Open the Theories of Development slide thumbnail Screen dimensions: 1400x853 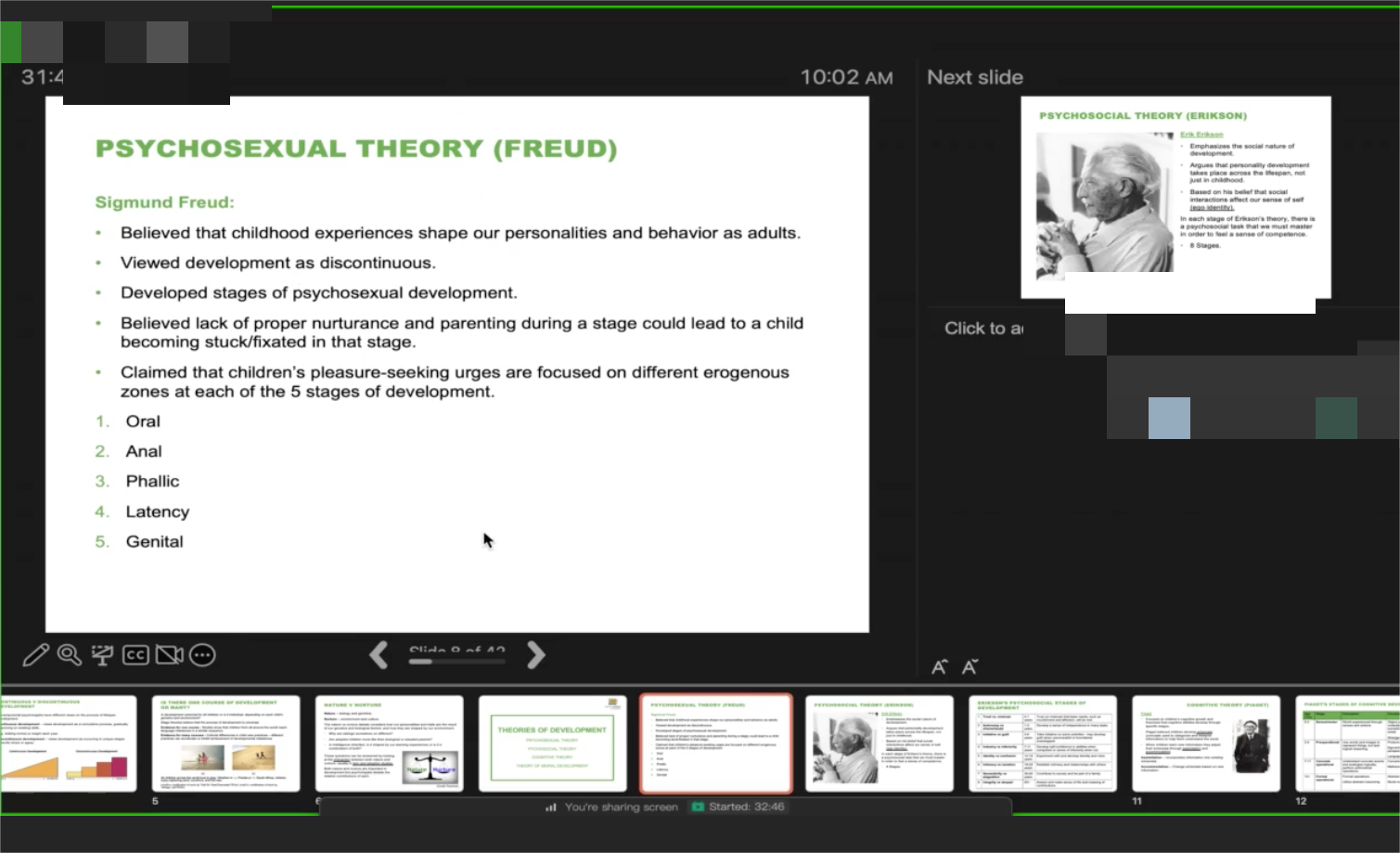(552, 743)
